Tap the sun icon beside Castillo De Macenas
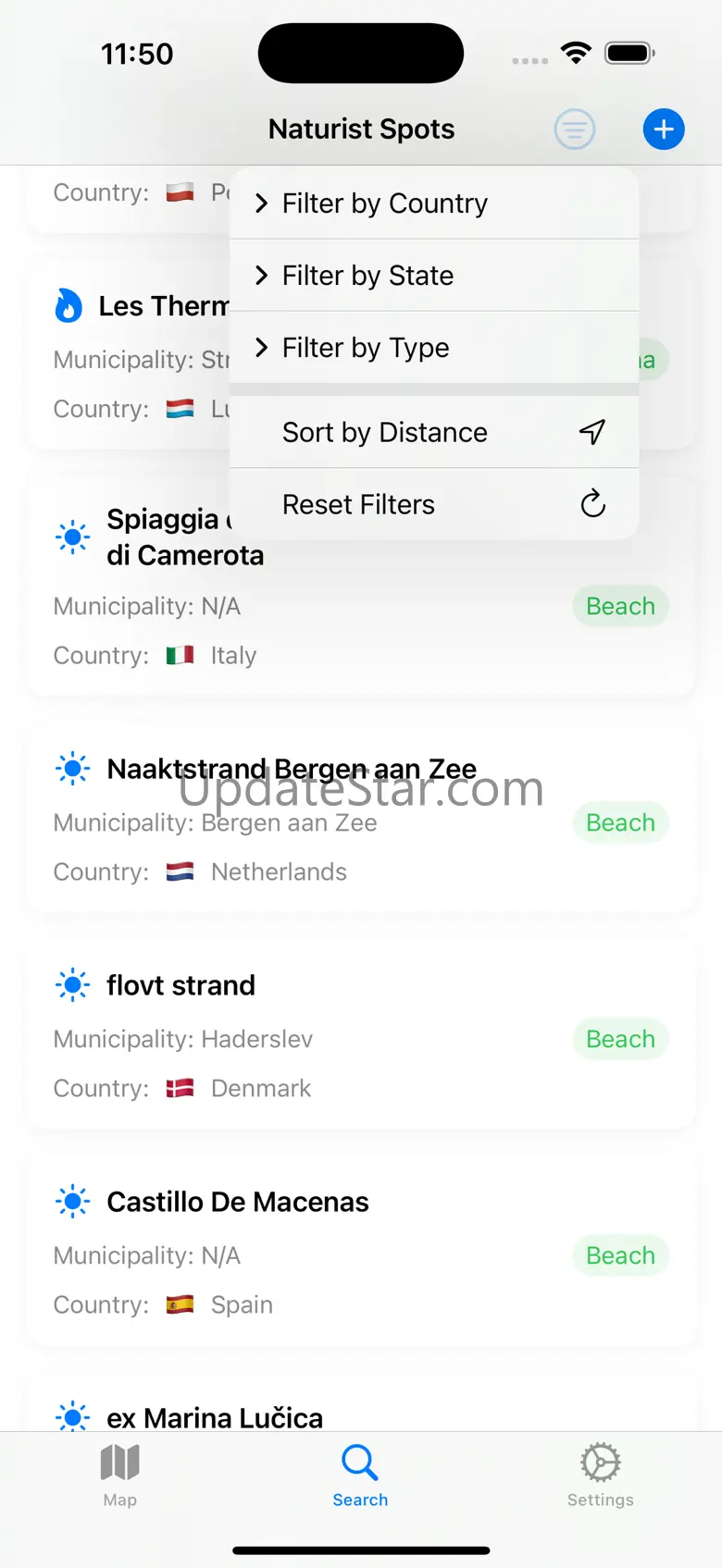 pos(72,1202)
